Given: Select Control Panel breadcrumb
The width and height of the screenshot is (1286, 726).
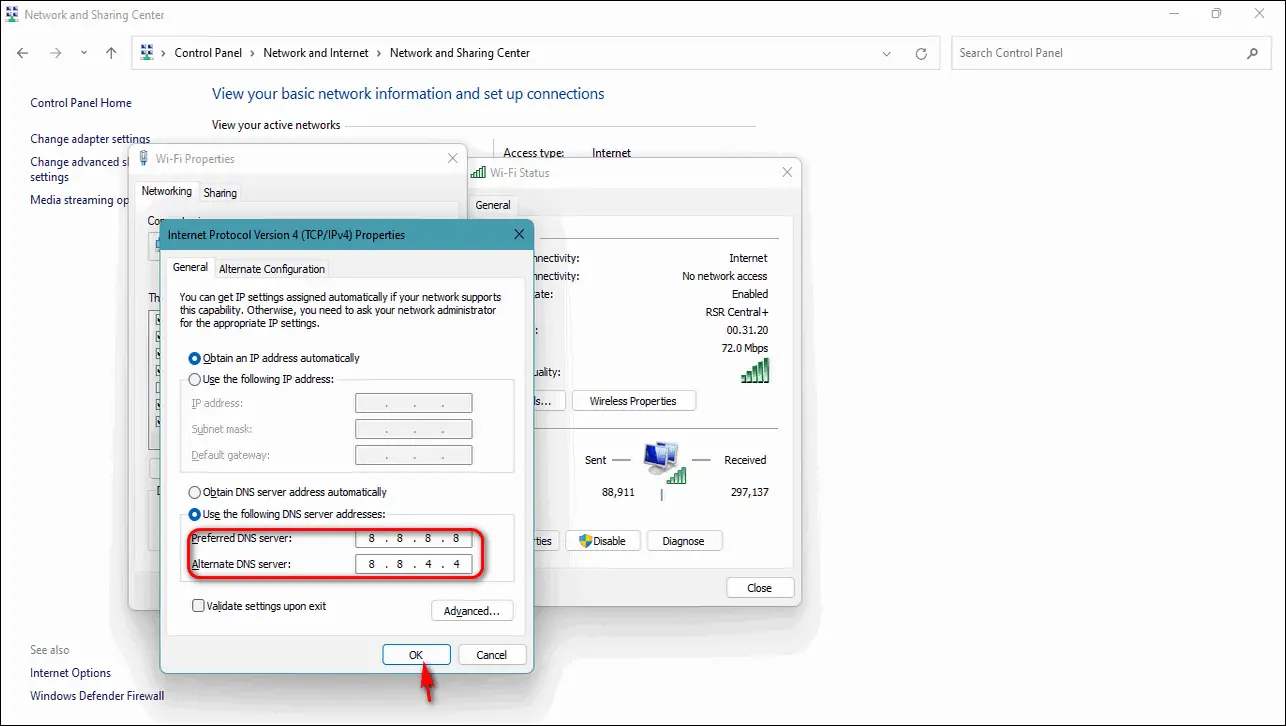Looking at the screenshot, I should [x=208, y=53].
